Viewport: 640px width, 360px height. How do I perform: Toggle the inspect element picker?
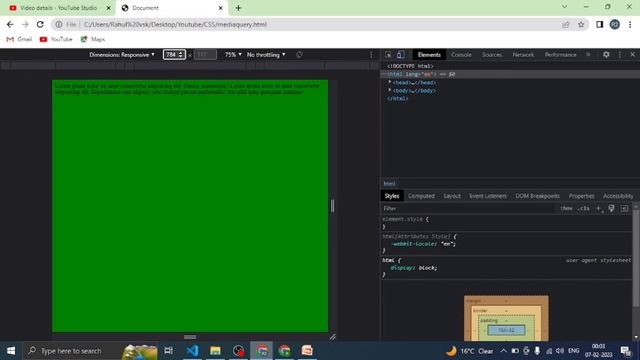click(x=388, y=55)
